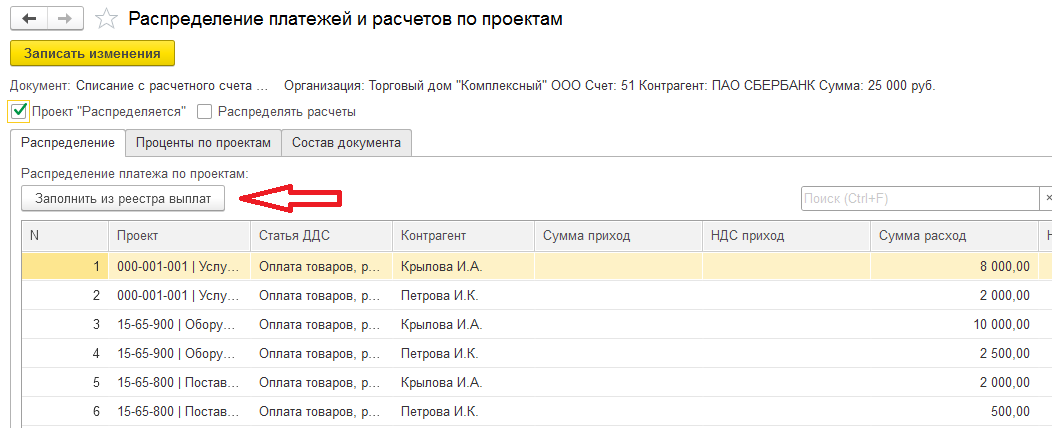Focus the Поиск (Ctrl+F) search field
Viewport: 1052px width, 428px height.
click(x=920, y=198)
